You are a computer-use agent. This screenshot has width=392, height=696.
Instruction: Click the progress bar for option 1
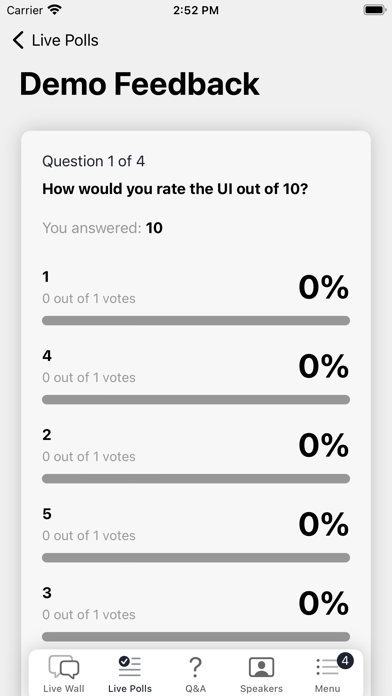(x=196, y=320)
